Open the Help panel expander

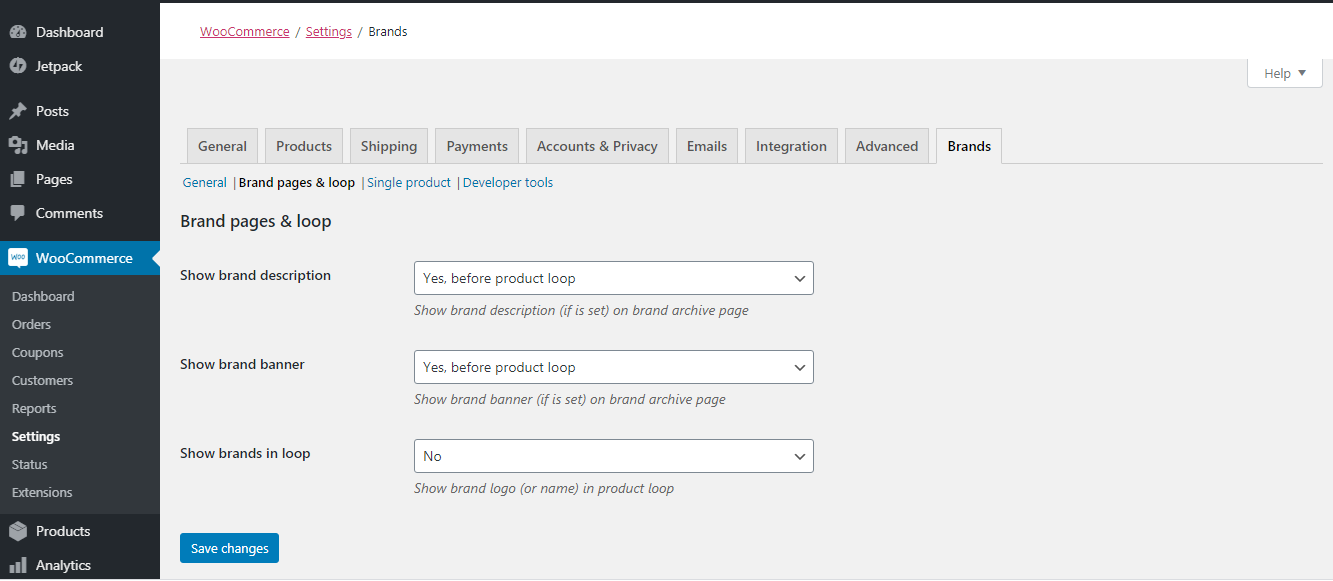point(1283,72)
